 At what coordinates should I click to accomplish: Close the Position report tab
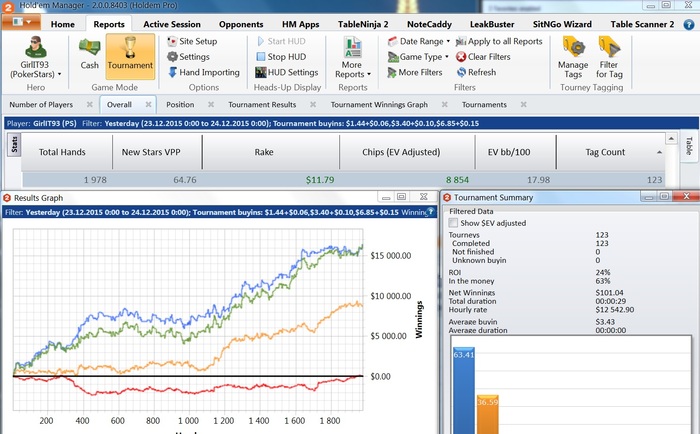pyautogui.click(x=211, y=104)
